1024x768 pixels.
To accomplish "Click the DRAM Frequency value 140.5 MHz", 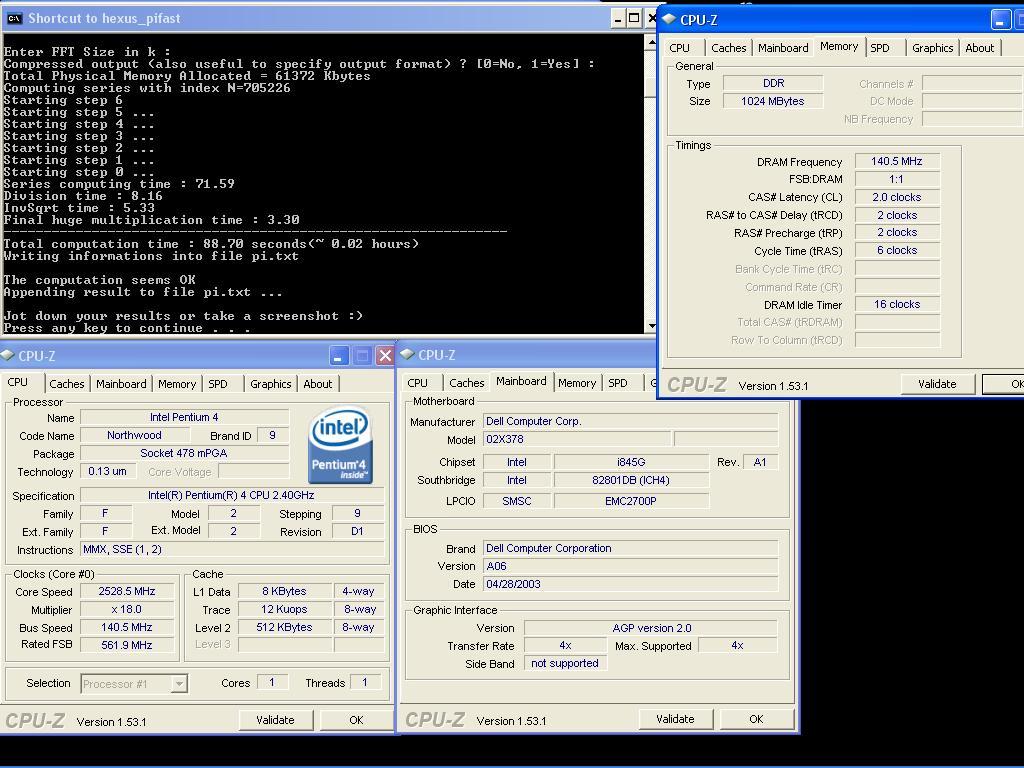I will [x=897, y=161].
